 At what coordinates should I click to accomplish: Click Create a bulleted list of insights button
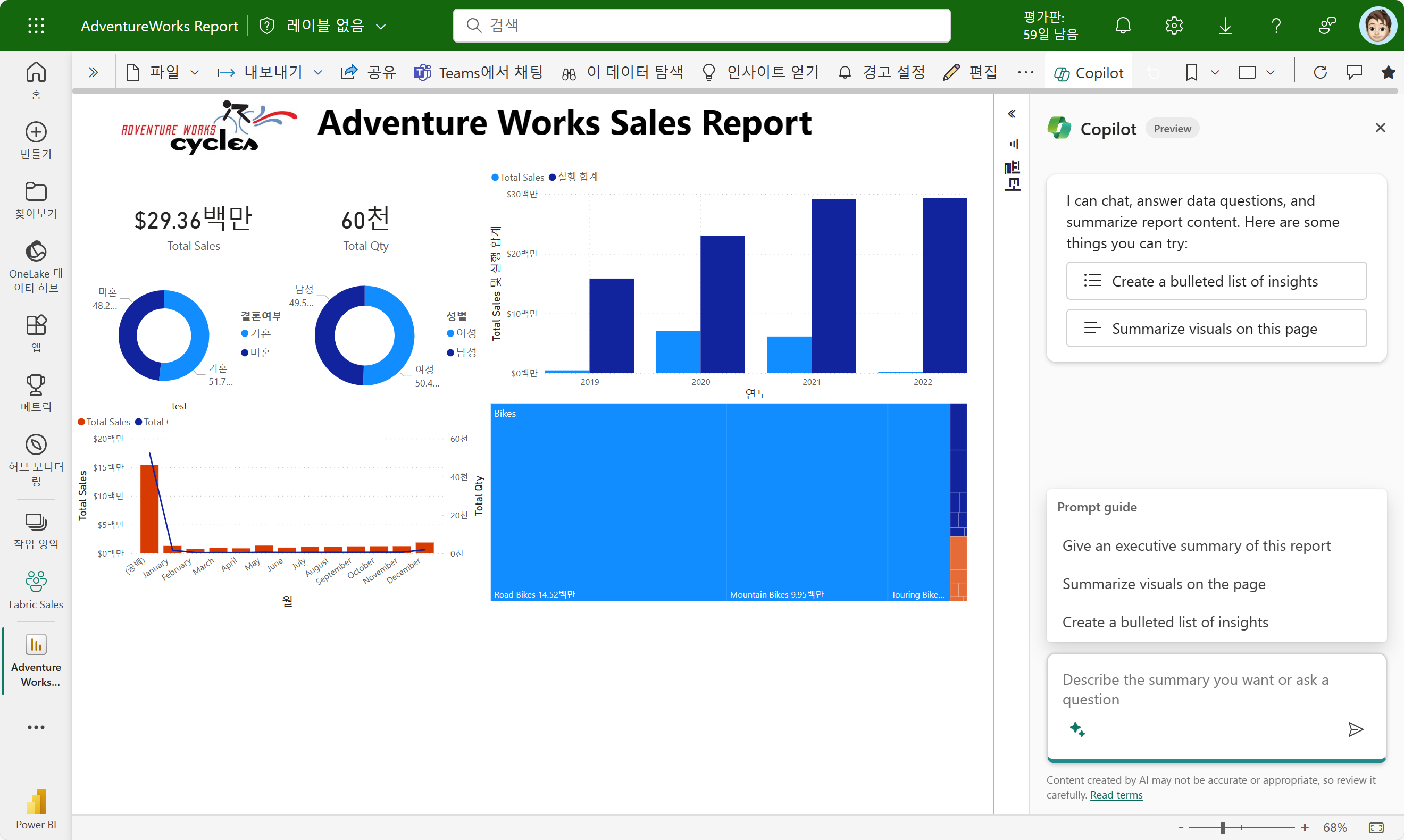click(x=1216, y=281)
